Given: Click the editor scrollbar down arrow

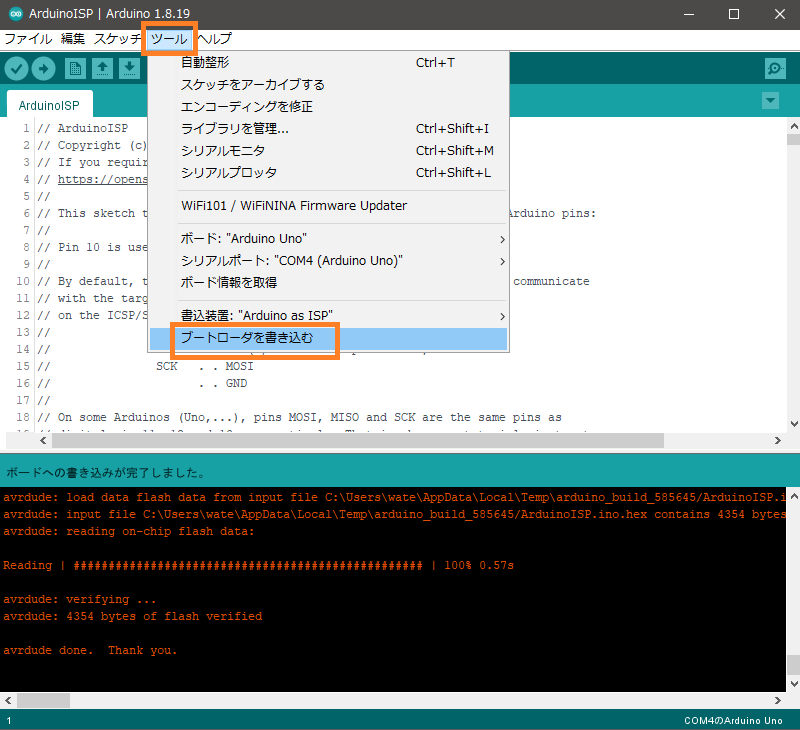Looking at the screenshot, I should (793, 424).
